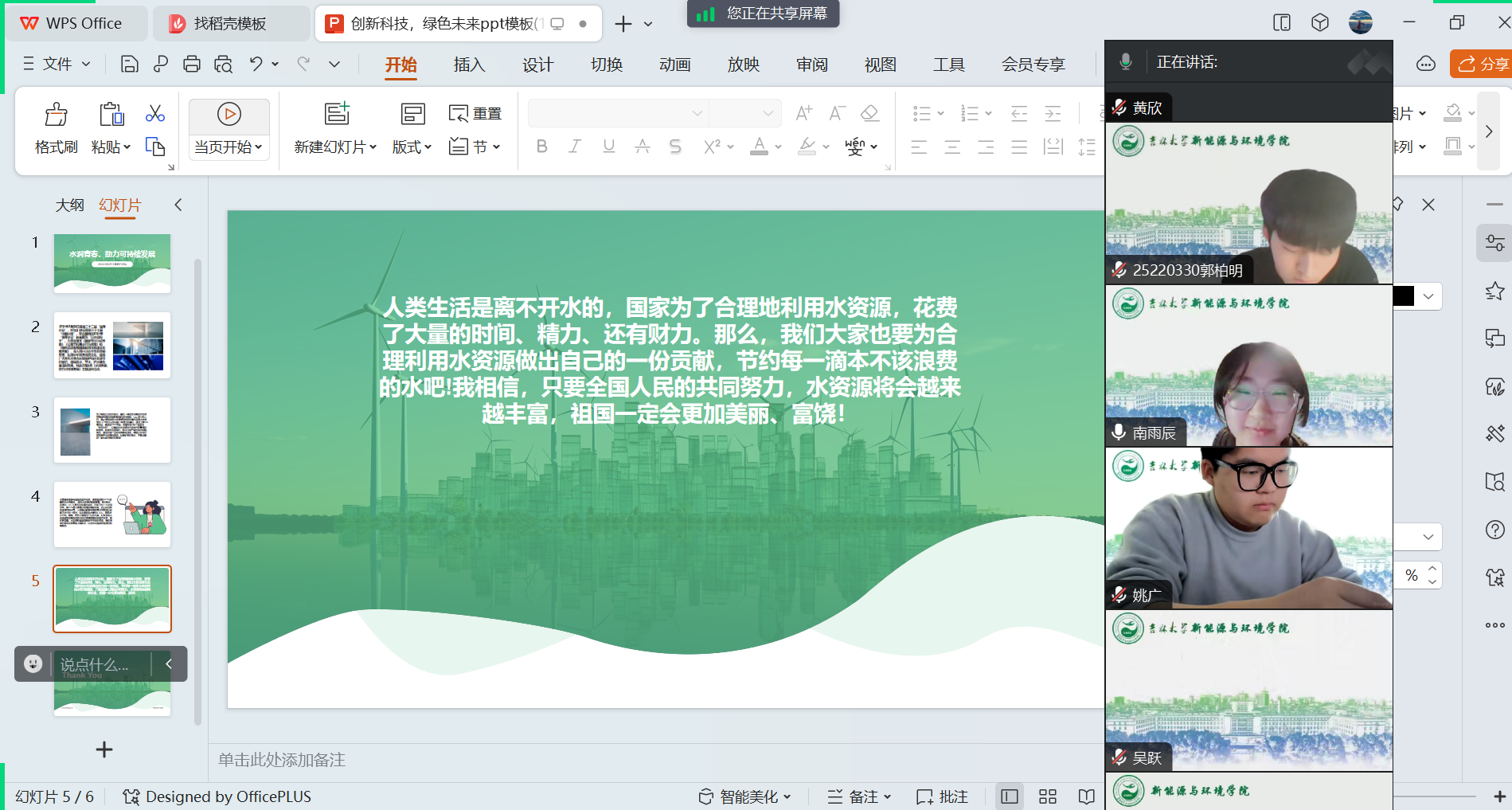Click the Print icon
The width and height of the screenshot is (1512, 810).
click(x=191, y=65)
